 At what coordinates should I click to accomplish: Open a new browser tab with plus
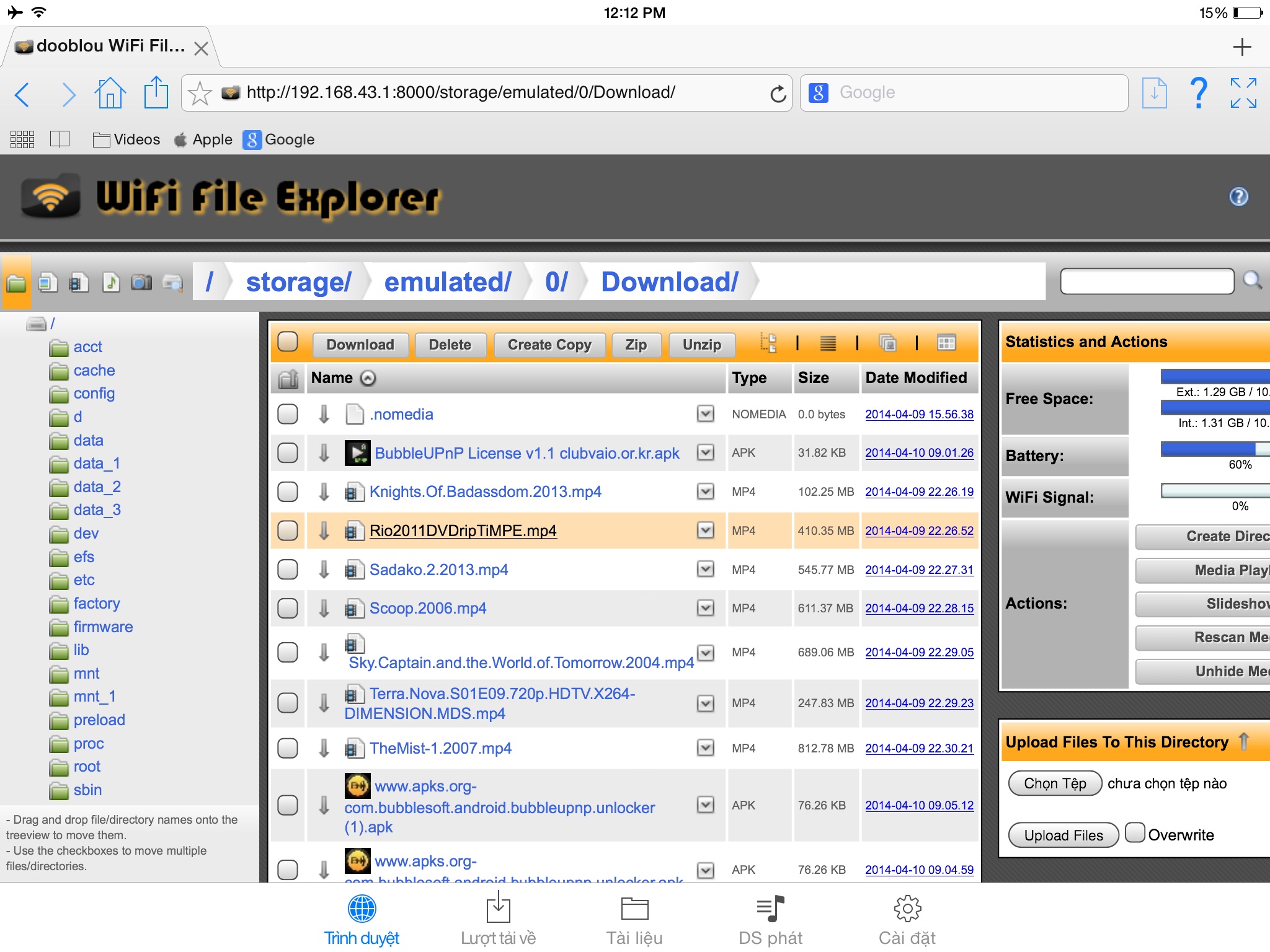tap(1242, 47)
